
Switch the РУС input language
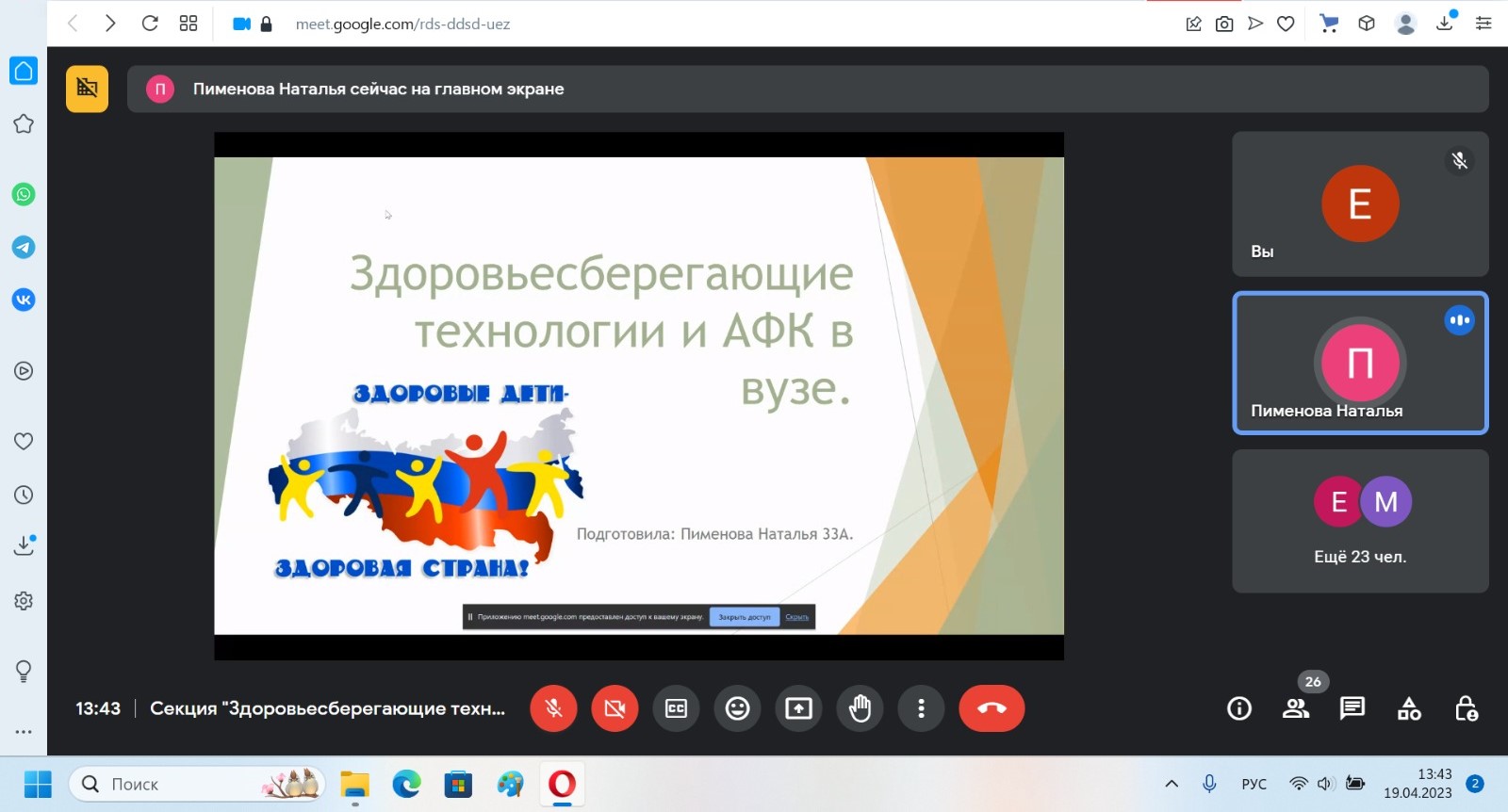(1254, 784)
